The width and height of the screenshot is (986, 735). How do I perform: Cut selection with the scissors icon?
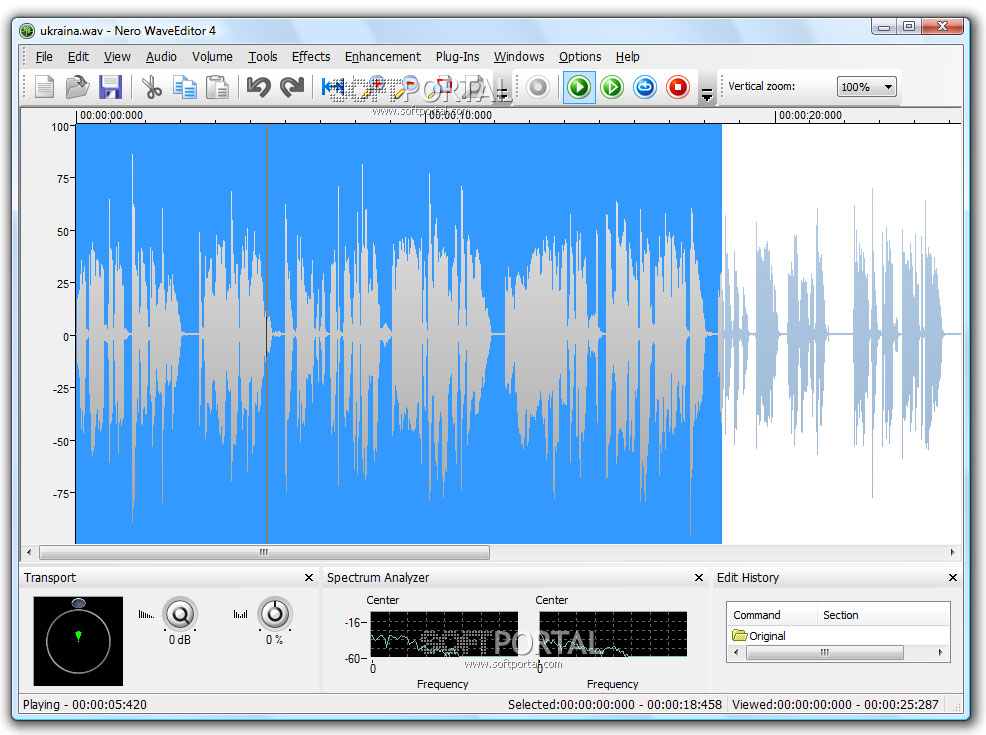pos(152,87)
